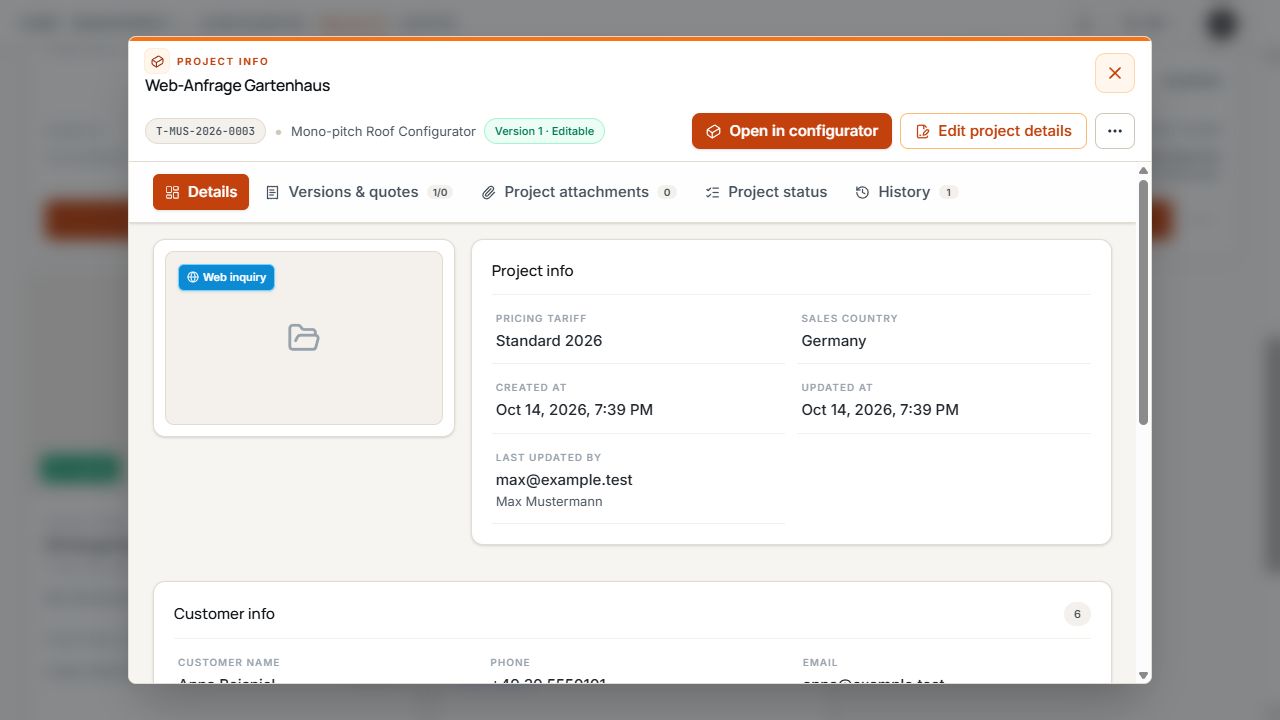Click the folder placeholder icon in thumbnail
1280x720 pixels.
tap(304, 338)
